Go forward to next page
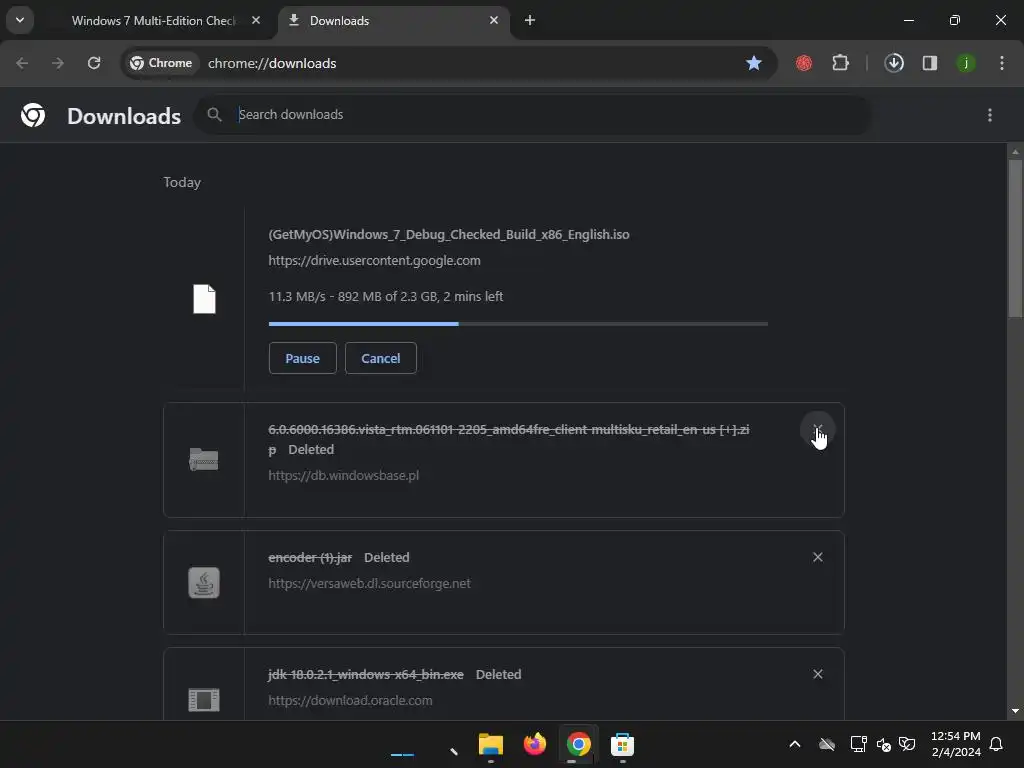1024x768 pixels. tap(58, 63)
